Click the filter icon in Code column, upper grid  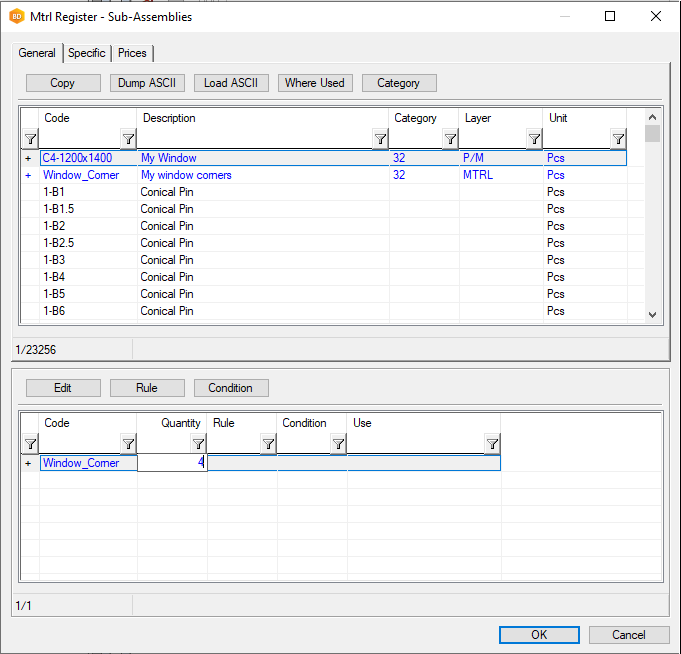(128, 139)
